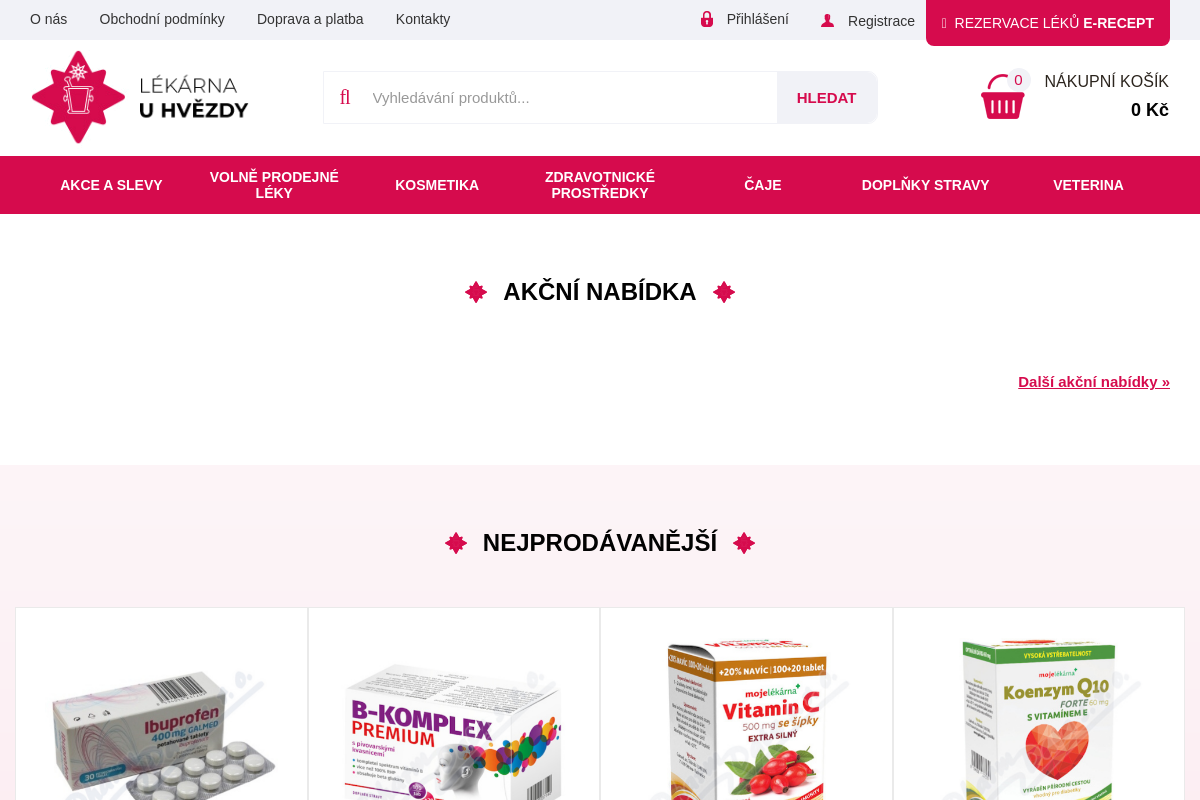
Task: Click the user icon beside Registrace
Action: tap(827, 21)
